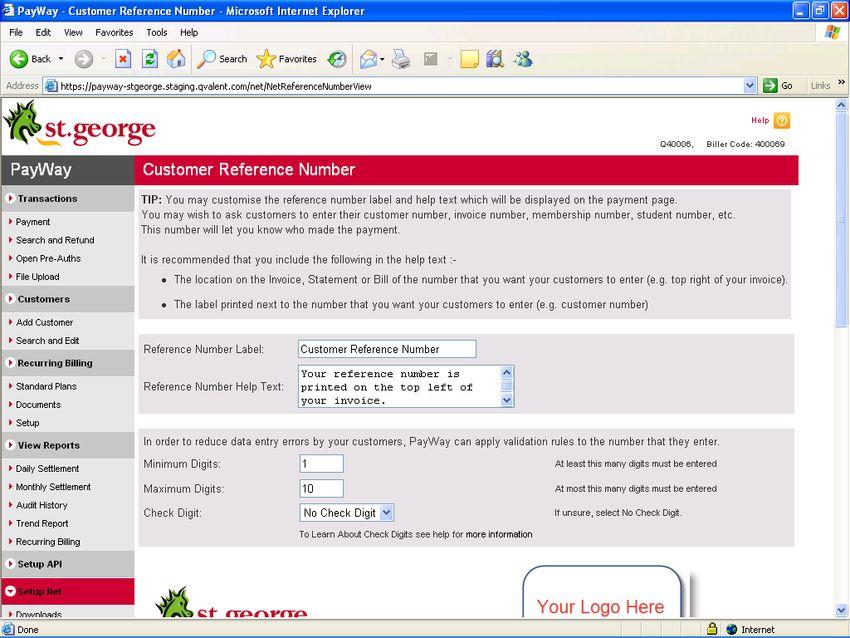Screen dimensions: 850x638
Task: Collapse the Recurring Billing section header
Action: point(68,363)
